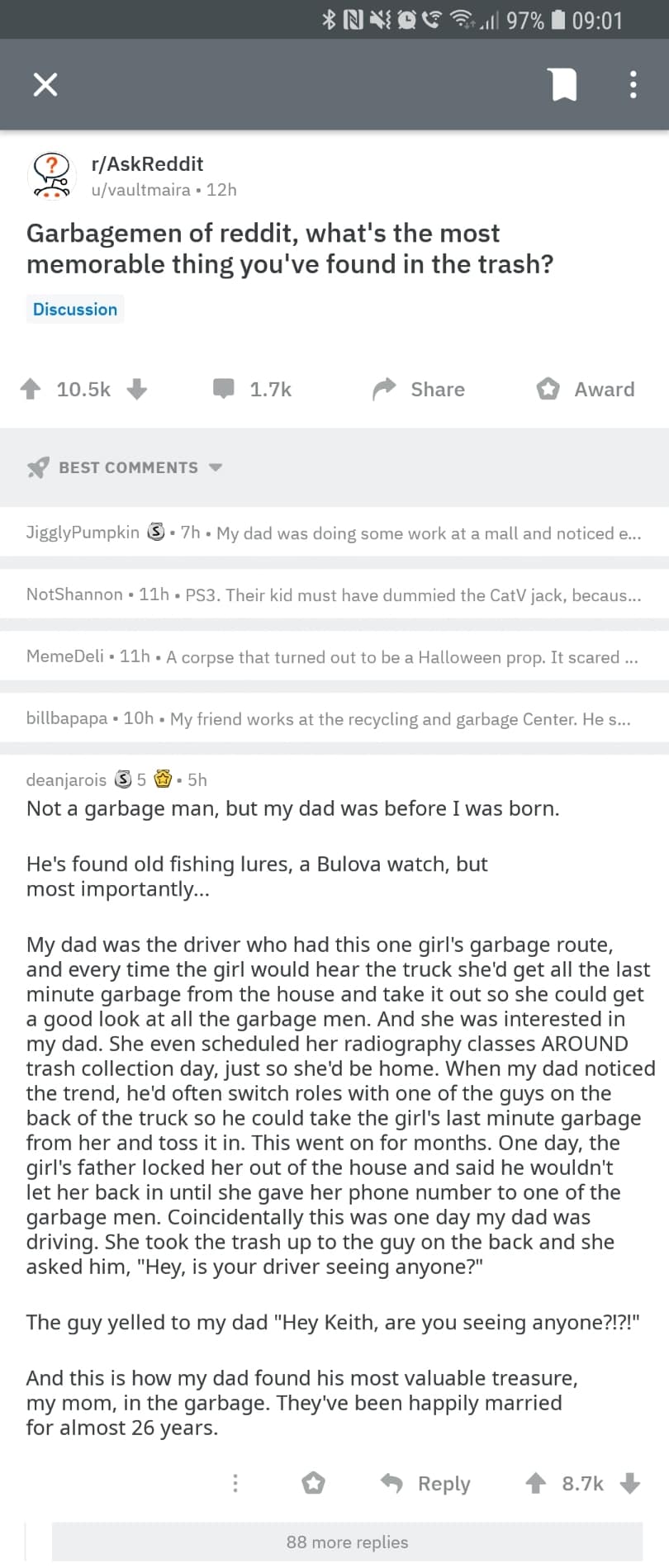Open u/vaultmaira's profile
The image size is (669, 1568).
[x=140, y=190]
